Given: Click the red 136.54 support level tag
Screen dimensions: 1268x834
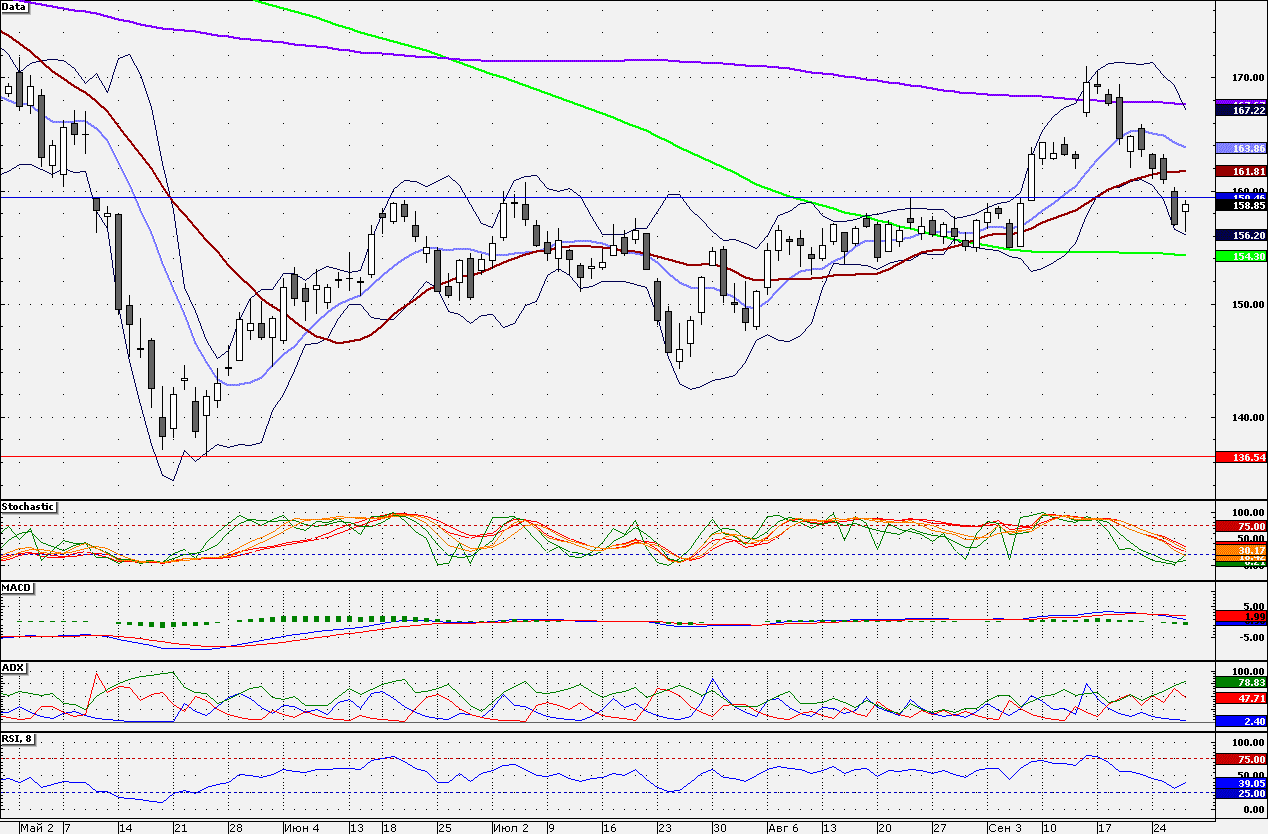Looking at the screenshot, I should click(x=1241, y=457).
